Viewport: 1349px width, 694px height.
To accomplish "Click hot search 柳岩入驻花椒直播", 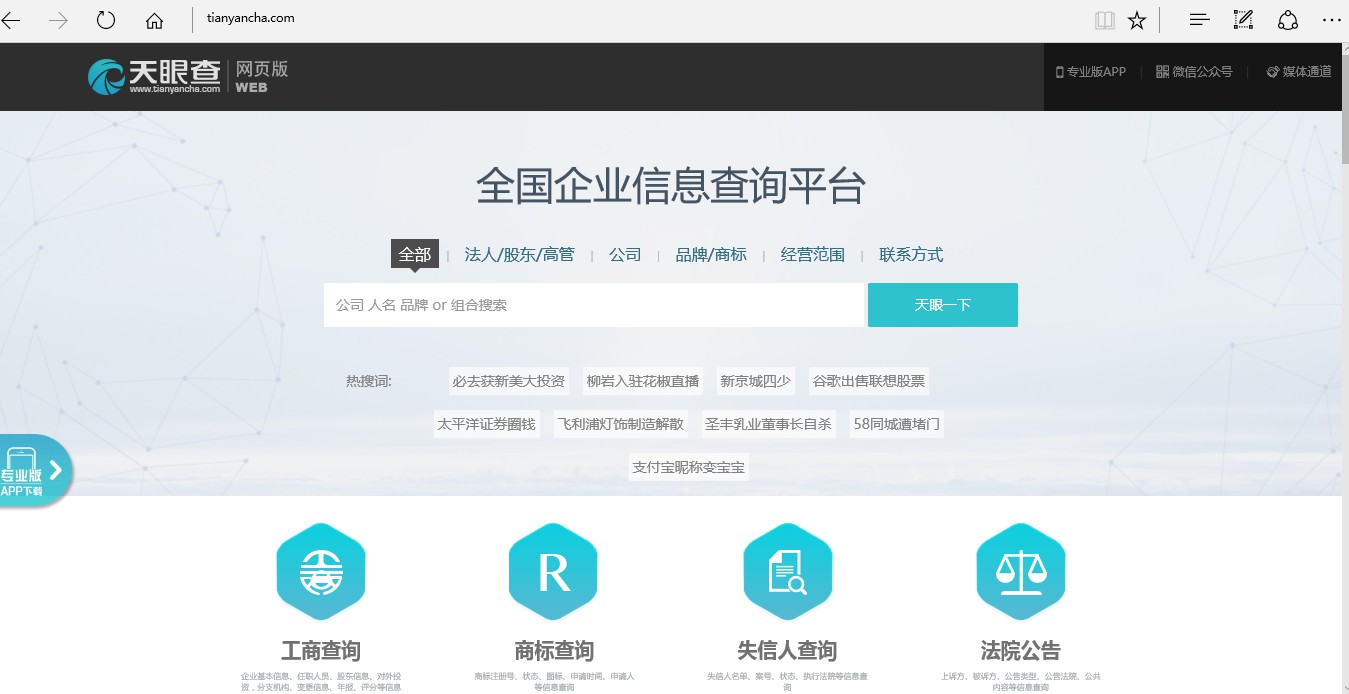I will pyautogui.click(x=643, y=381).
